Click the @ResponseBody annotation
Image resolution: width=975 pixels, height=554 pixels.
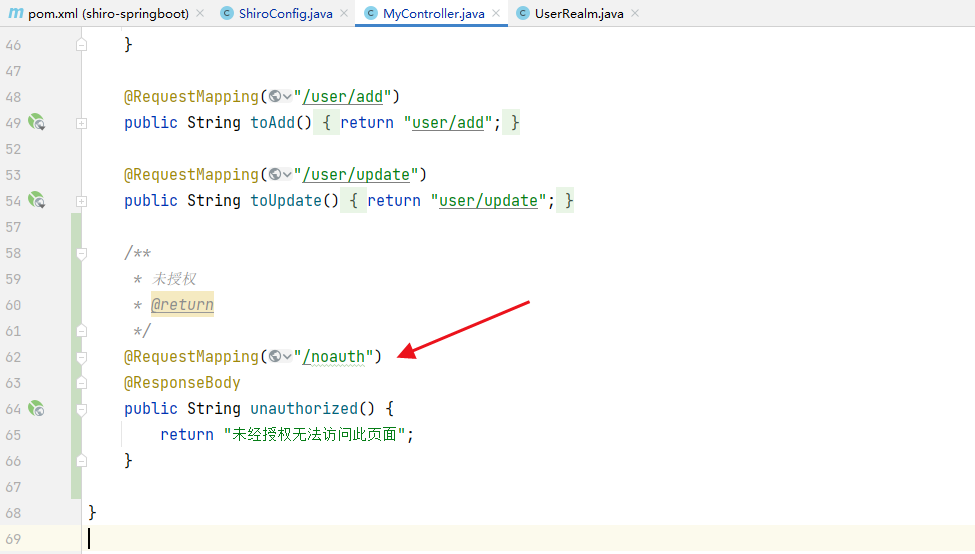182,383
